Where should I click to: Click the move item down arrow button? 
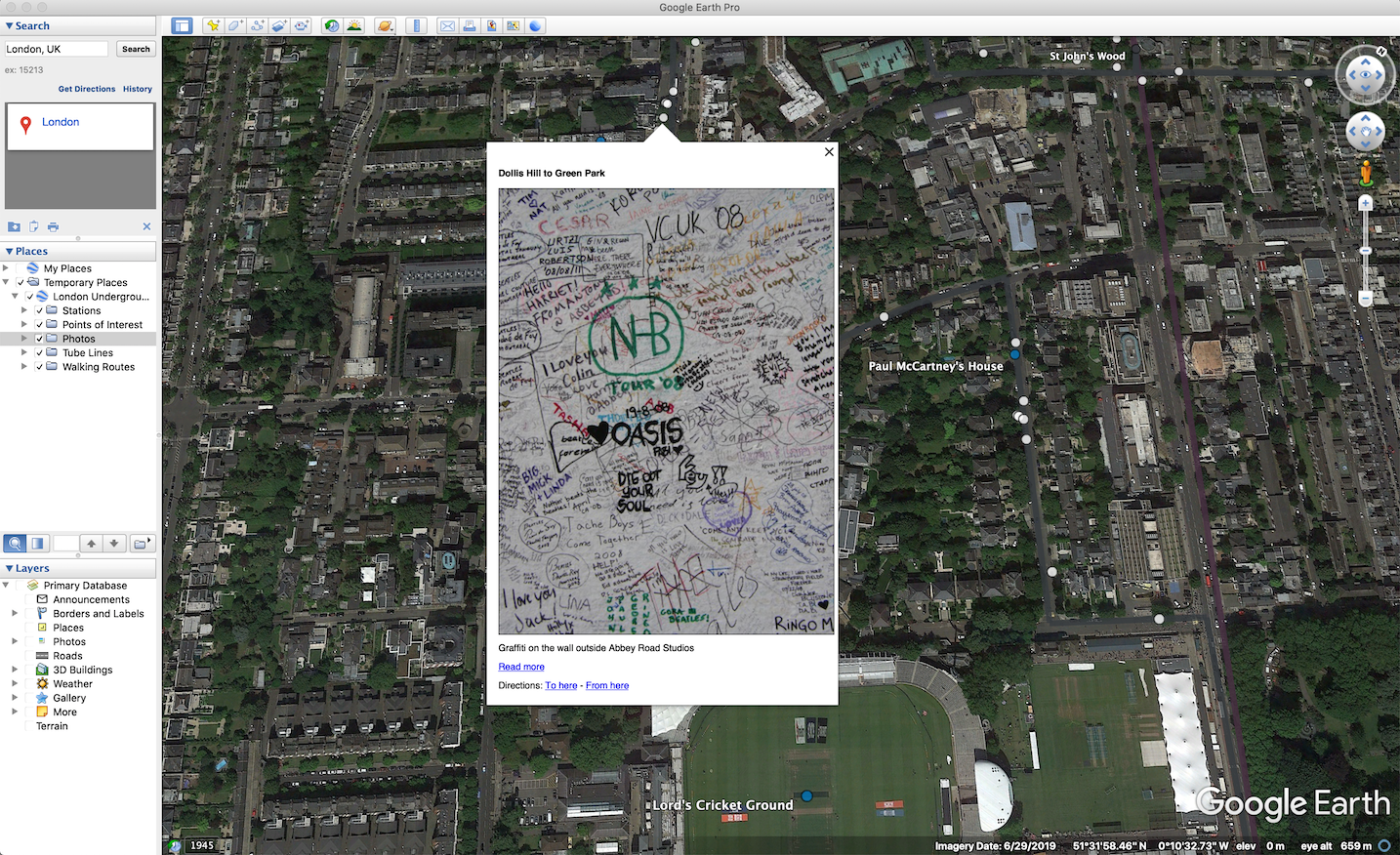coord(114,543)
